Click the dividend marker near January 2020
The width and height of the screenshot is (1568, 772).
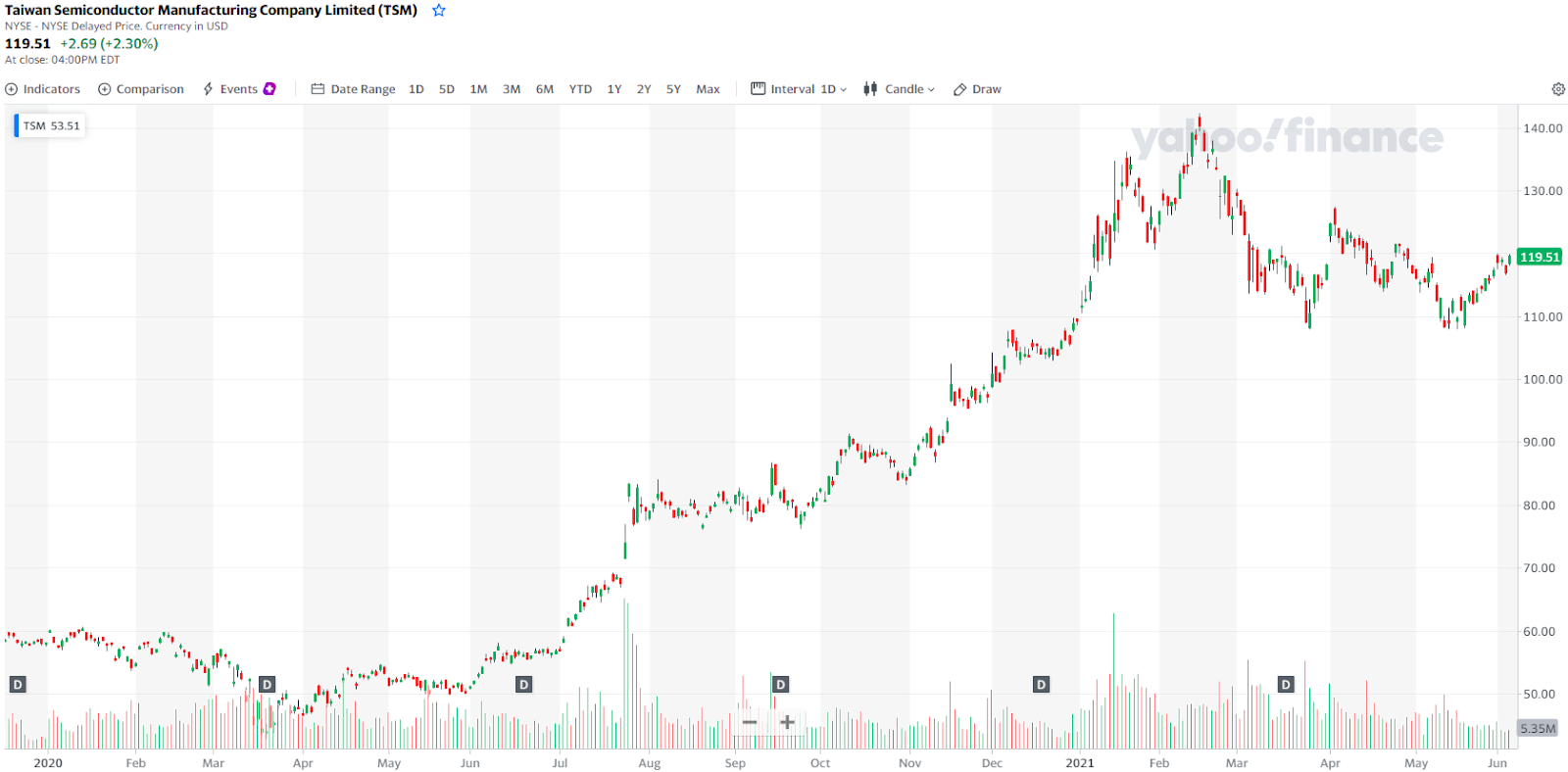click(18, 685)
